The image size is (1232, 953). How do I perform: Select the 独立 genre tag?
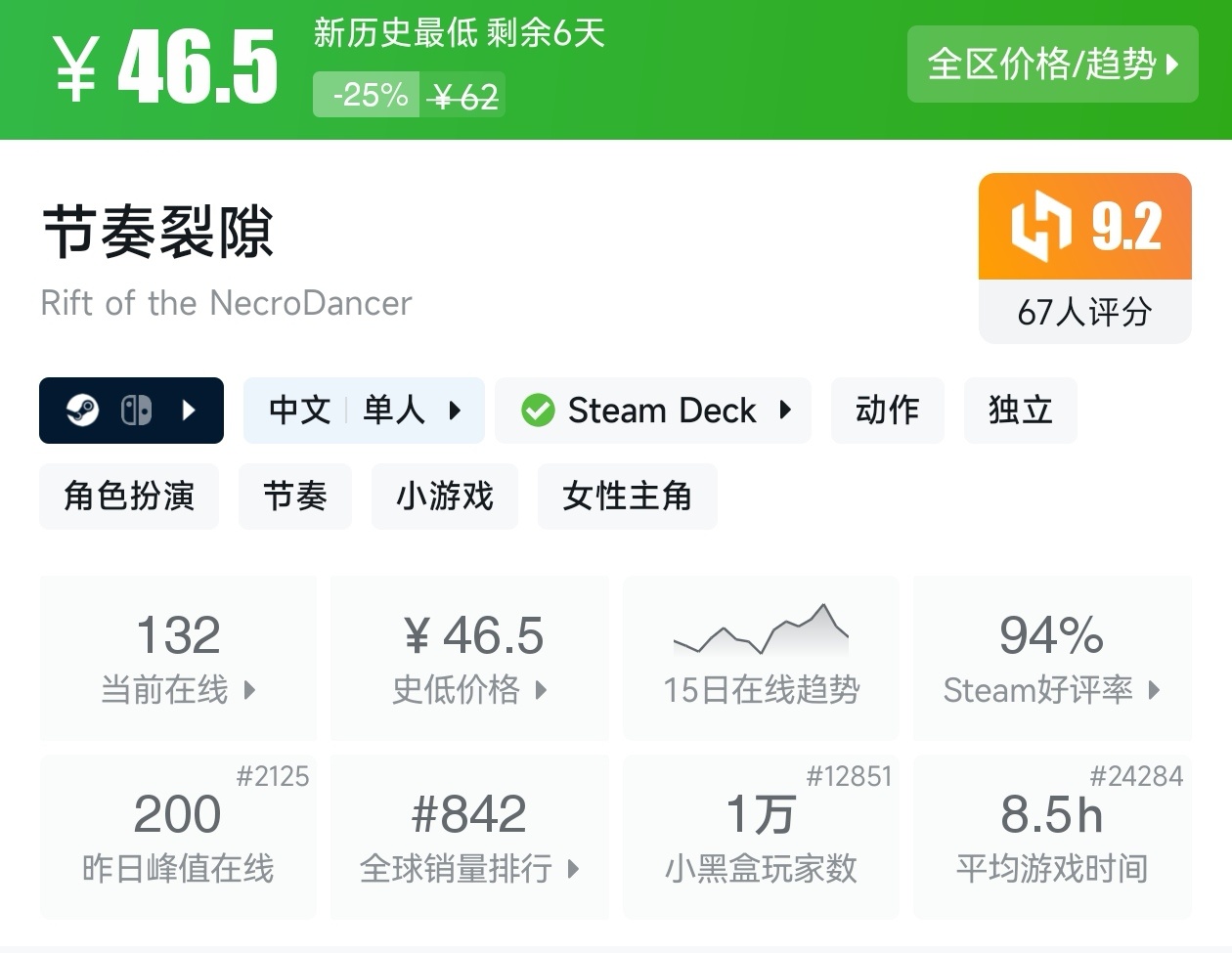point(1020,411)
